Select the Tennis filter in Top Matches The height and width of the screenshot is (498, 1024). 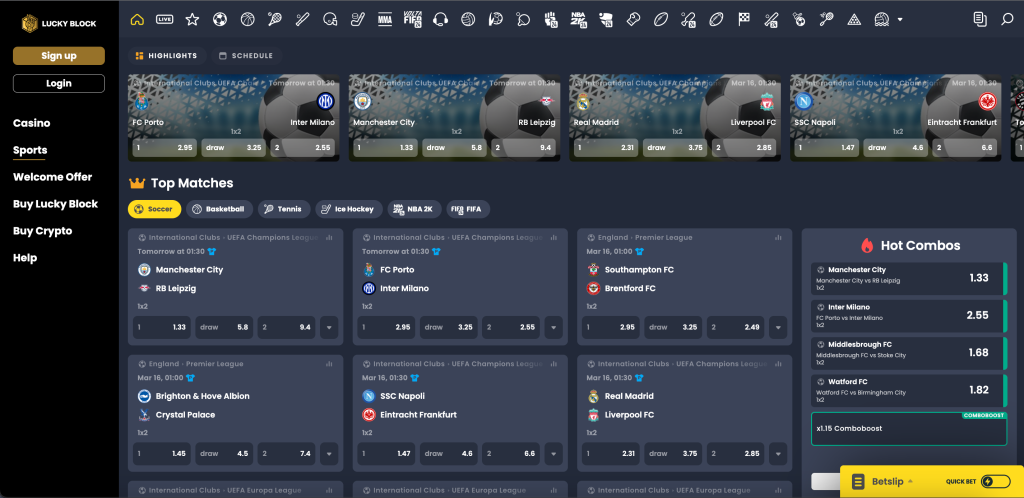click(x=284, y=210)
